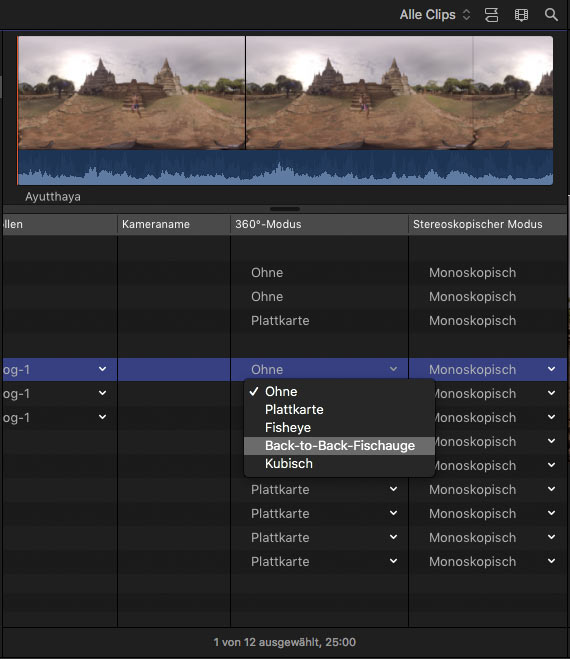
Task: Expand the highlighted og-1 row dropdown
Action: pos(102,369)
